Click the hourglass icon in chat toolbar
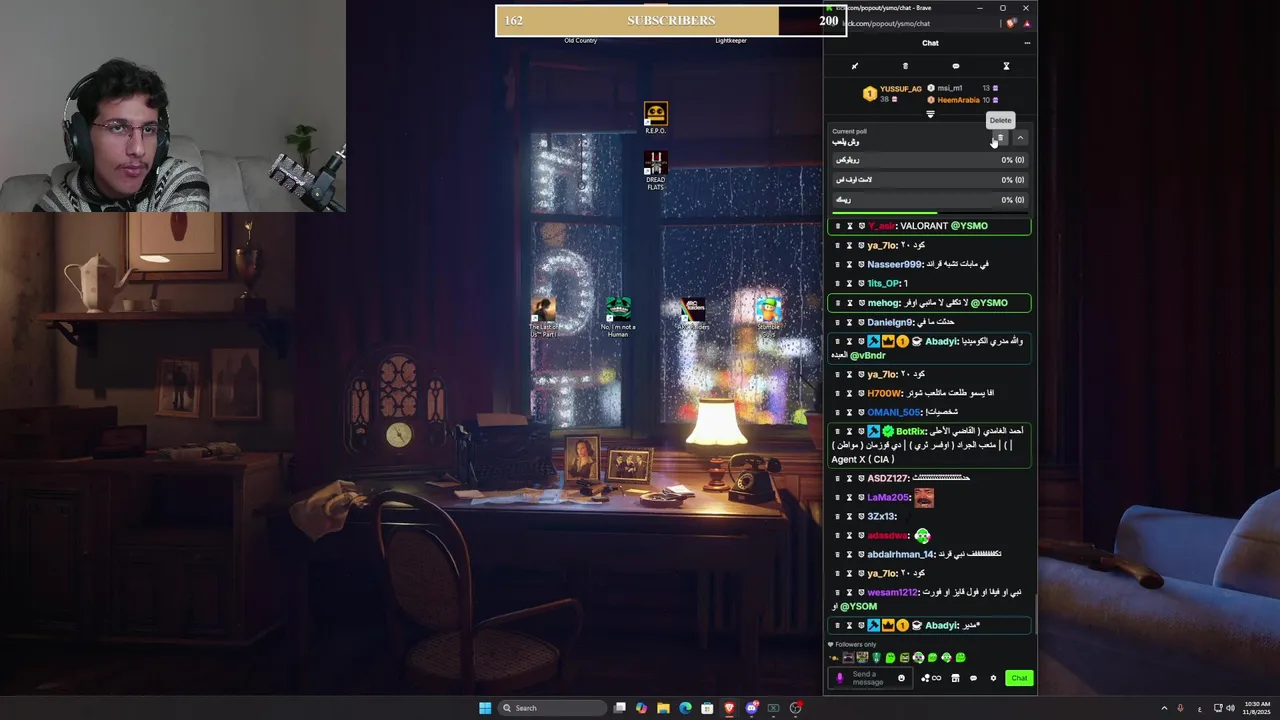 [x=1006, y=66]
